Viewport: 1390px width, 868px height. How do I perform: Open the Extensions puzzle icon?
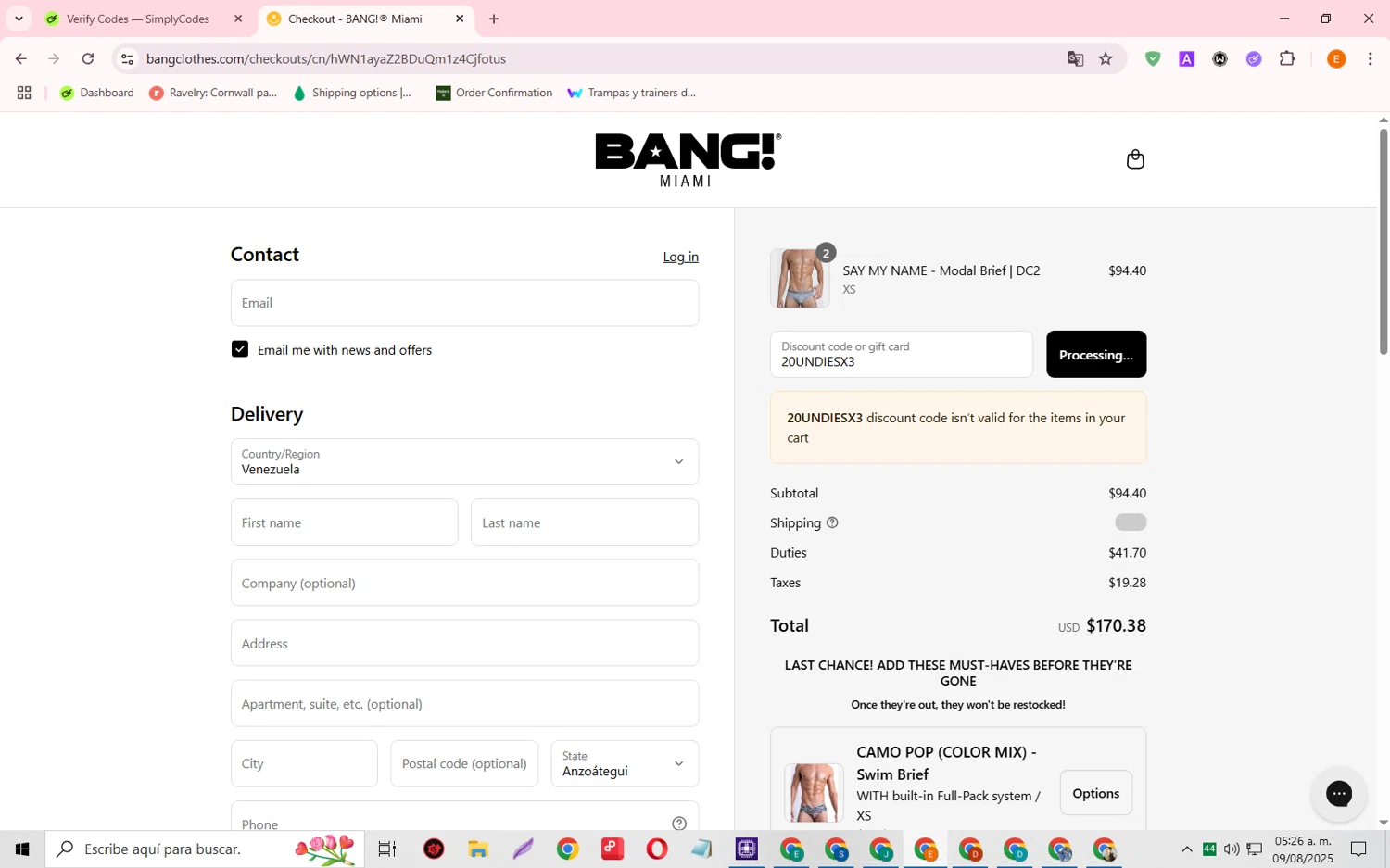click(x=1287, y=59)
